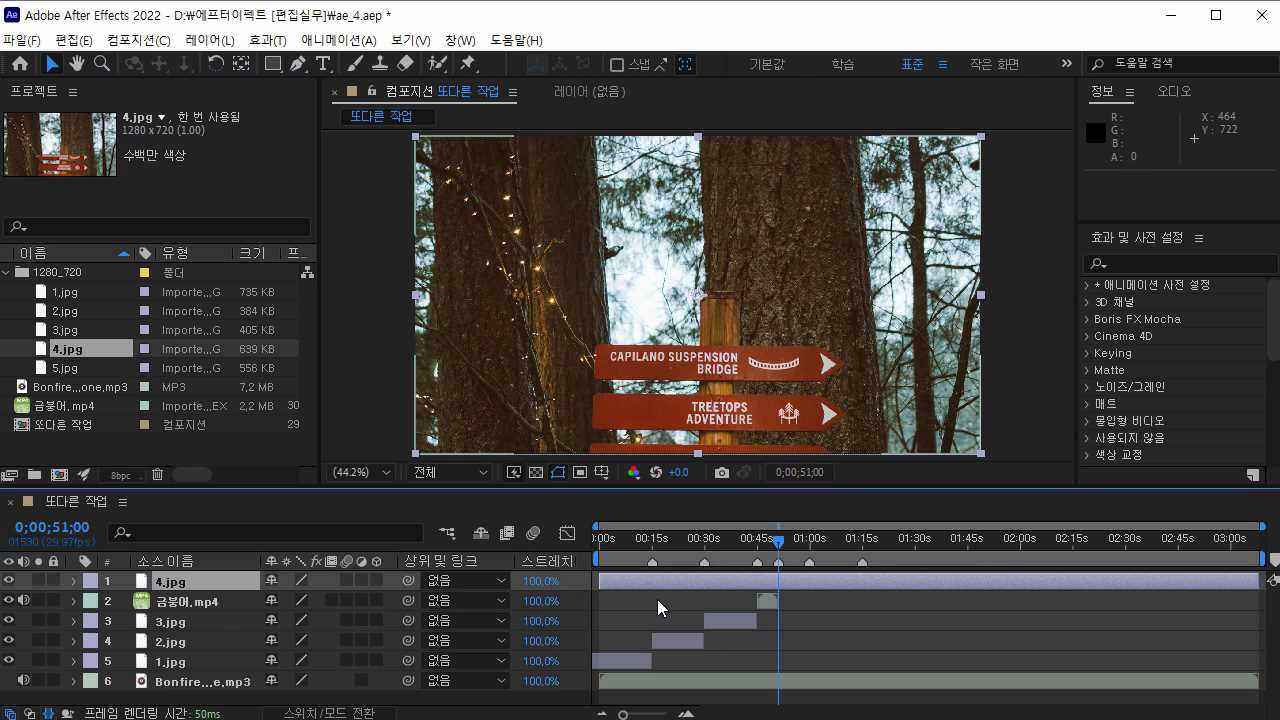Open the Graph Editor in timeline
The image size is (1280, 720).
(x=567, y=533)
